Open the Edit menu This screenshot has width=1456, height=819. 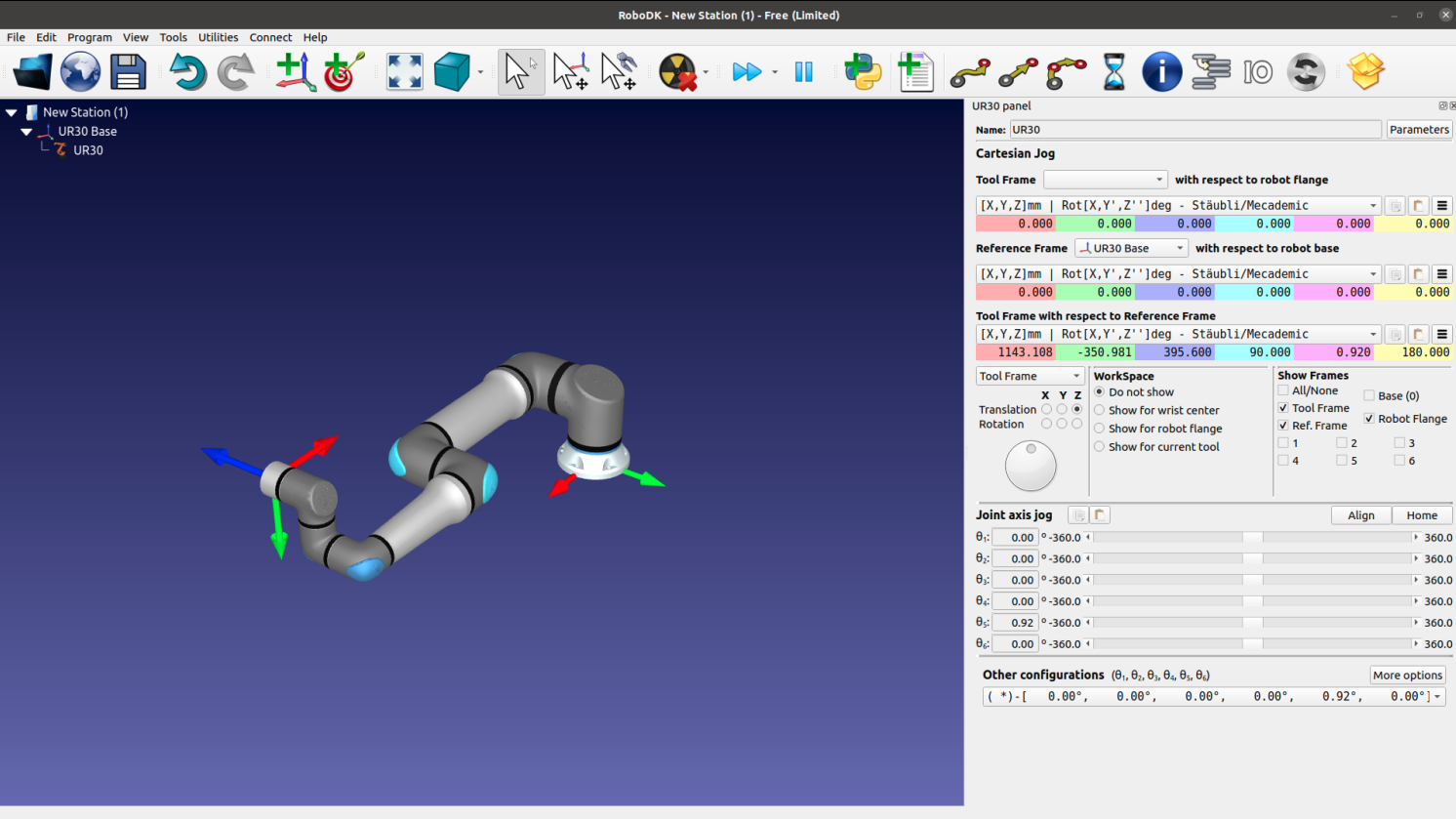click(x=46, y=37)
